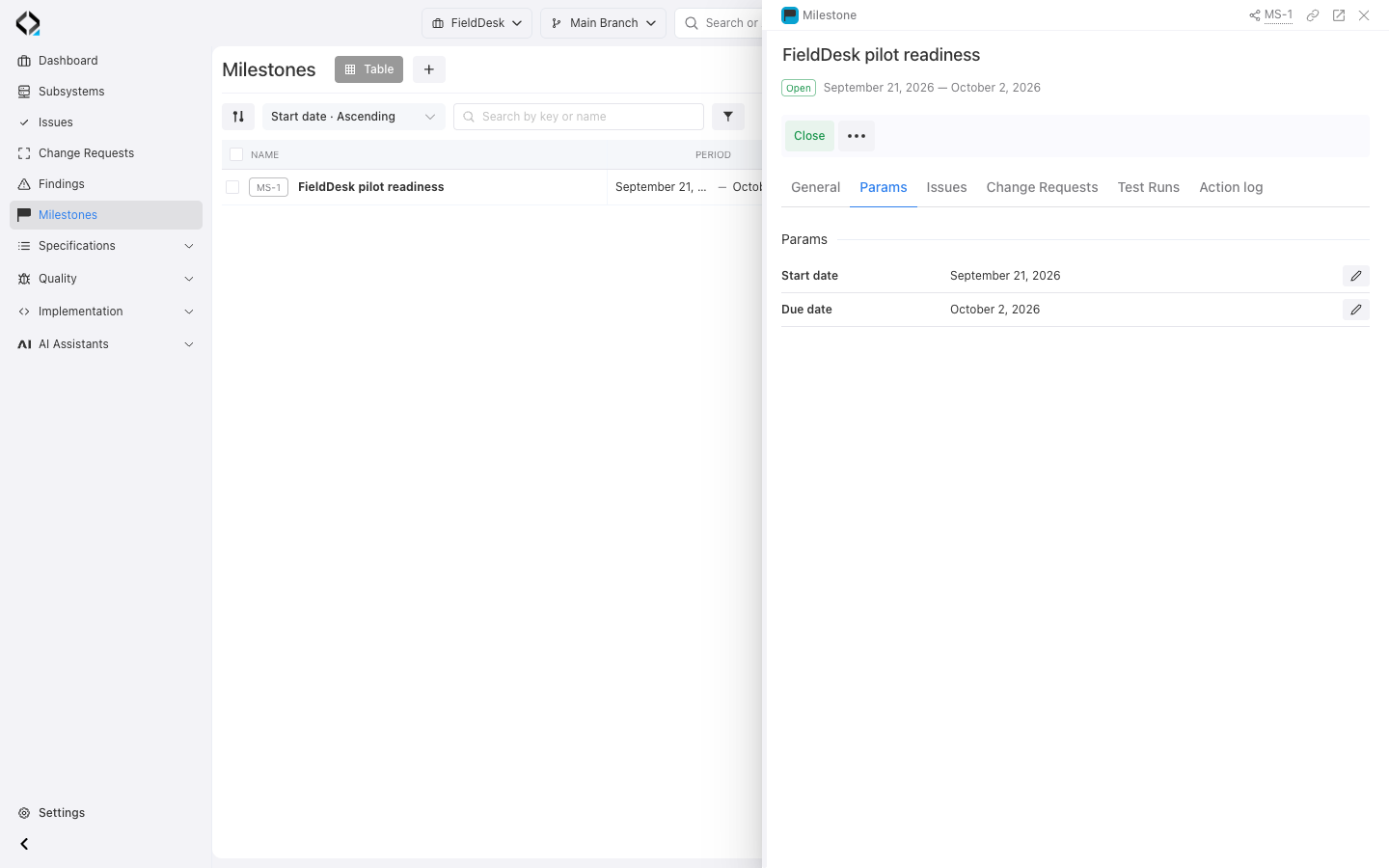Expand the Quality section chevron
The image size is (1389, 868).
click(189, 279)
